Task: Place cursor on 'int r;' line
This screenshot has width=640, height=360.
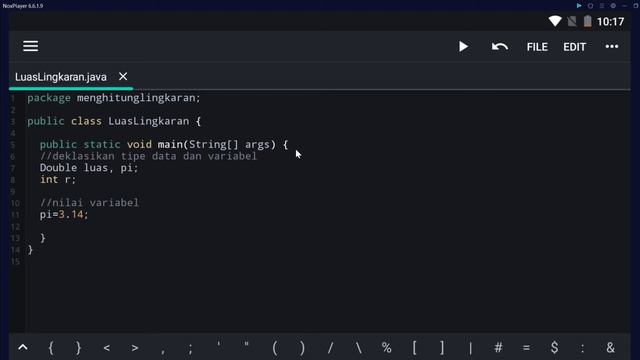Action: 58,180
